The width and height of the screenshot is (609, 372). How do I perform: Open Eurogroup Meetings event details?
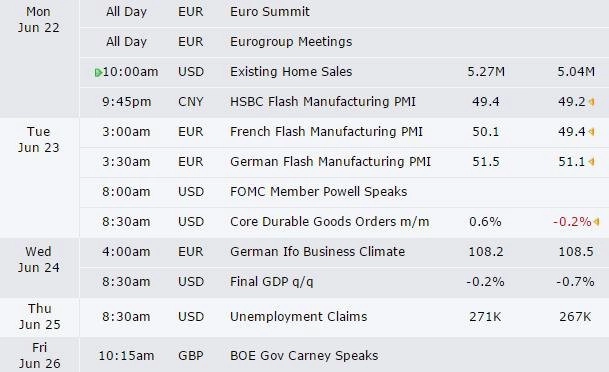click(x=291, y=42)
